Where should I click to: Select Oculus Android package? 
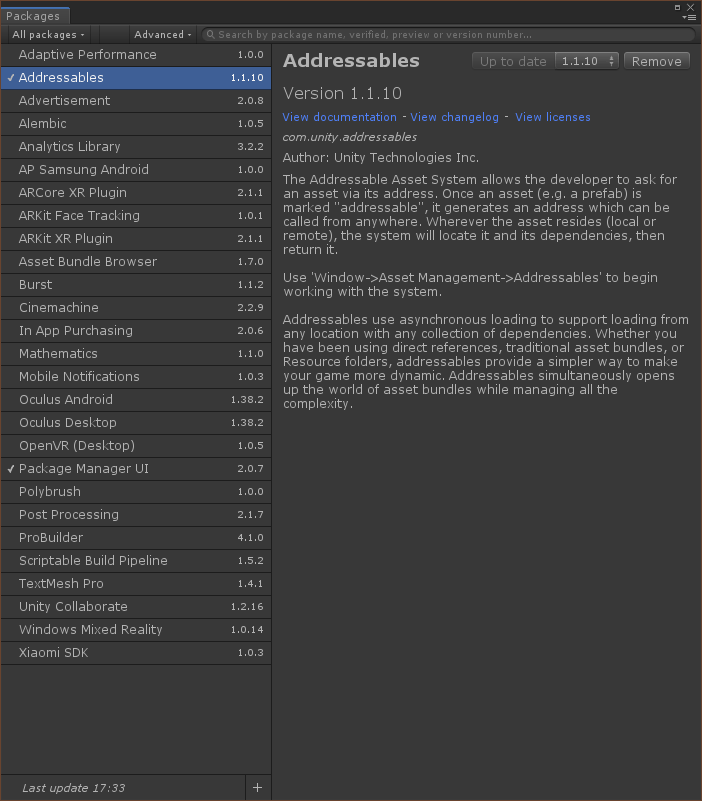pyautogui.click(x=136, y=399)
